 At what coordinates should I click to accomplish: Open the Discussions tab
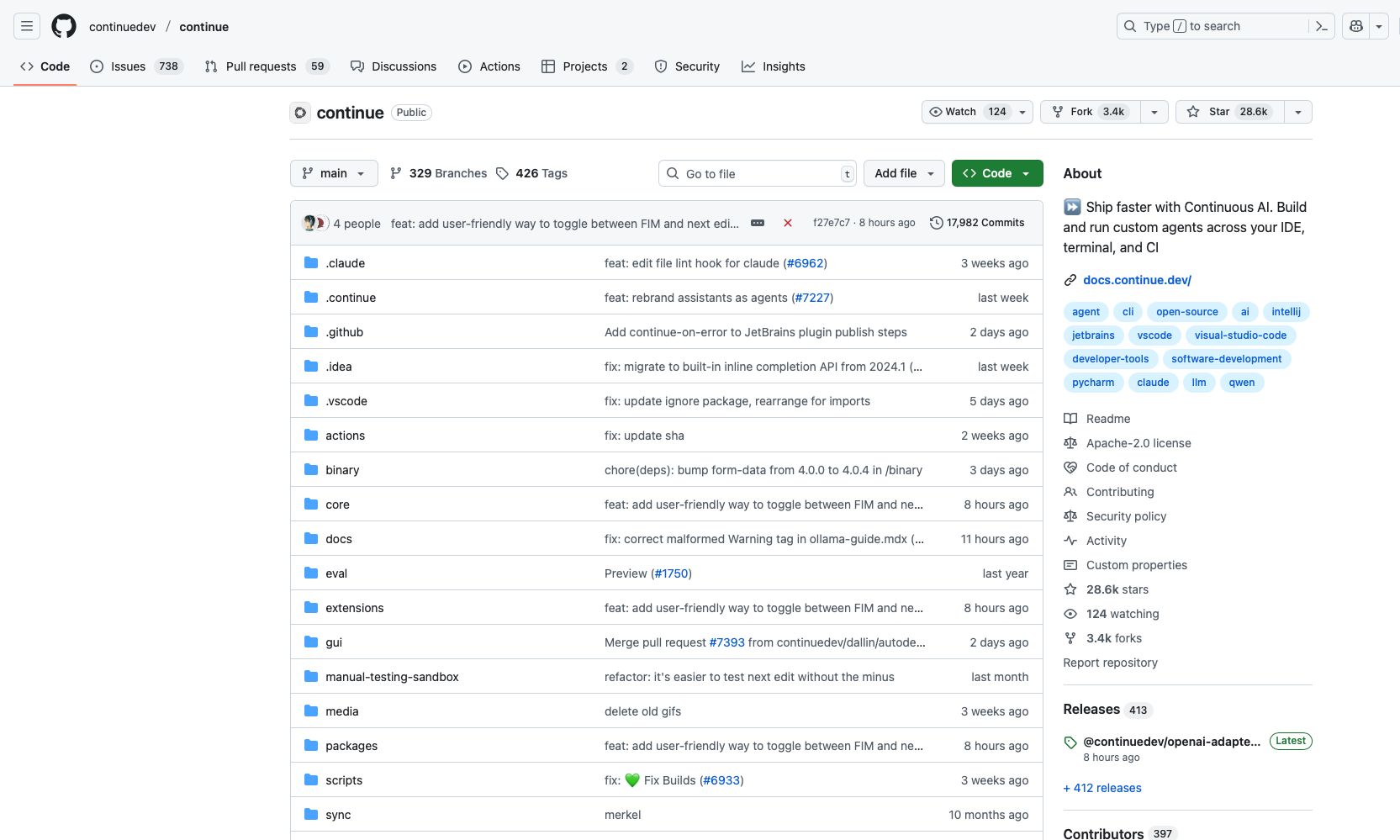394,66
